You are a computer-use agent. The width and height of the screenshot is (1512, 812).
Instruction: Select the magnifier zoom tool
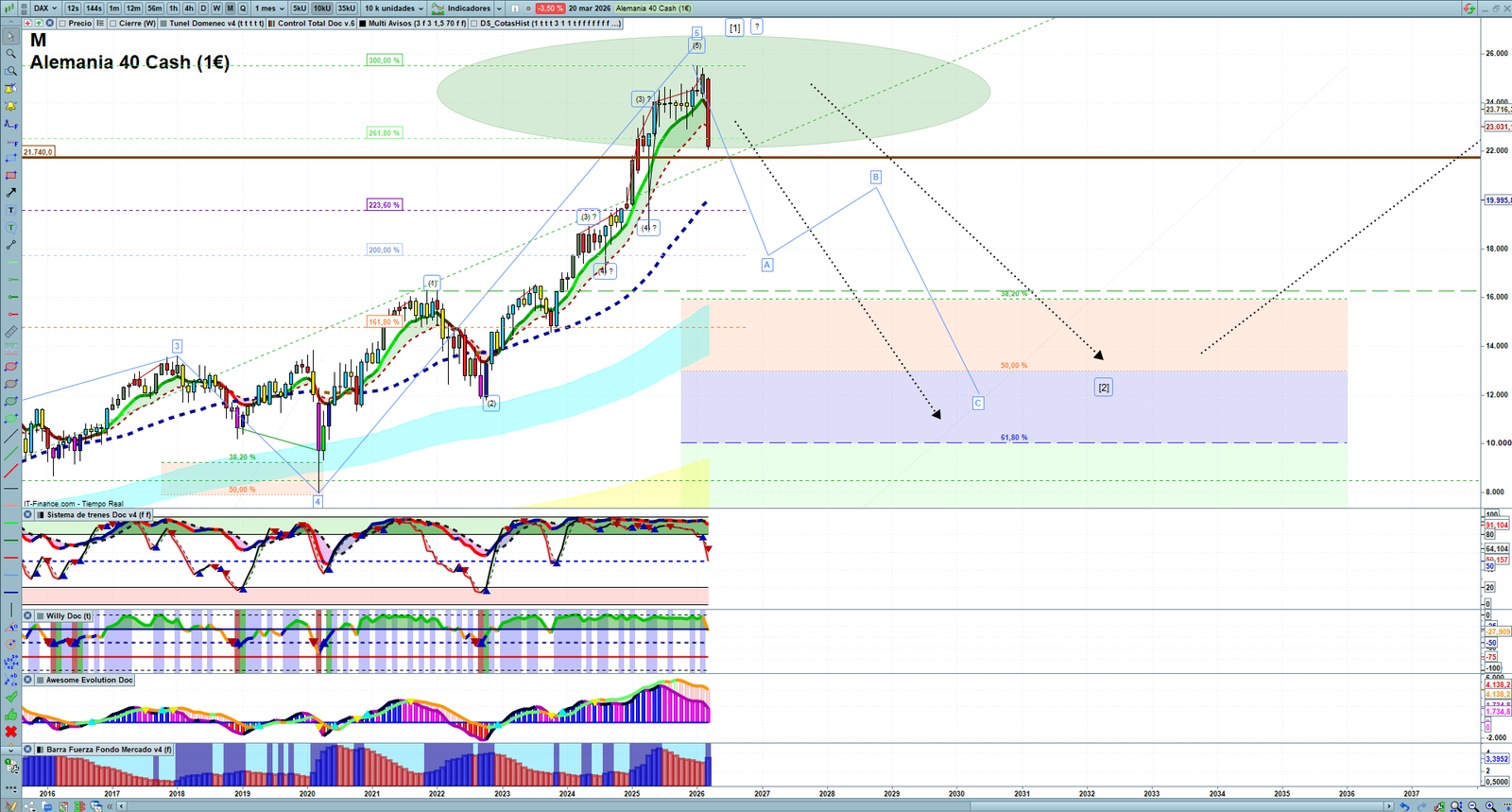click(x=10, y=54)
